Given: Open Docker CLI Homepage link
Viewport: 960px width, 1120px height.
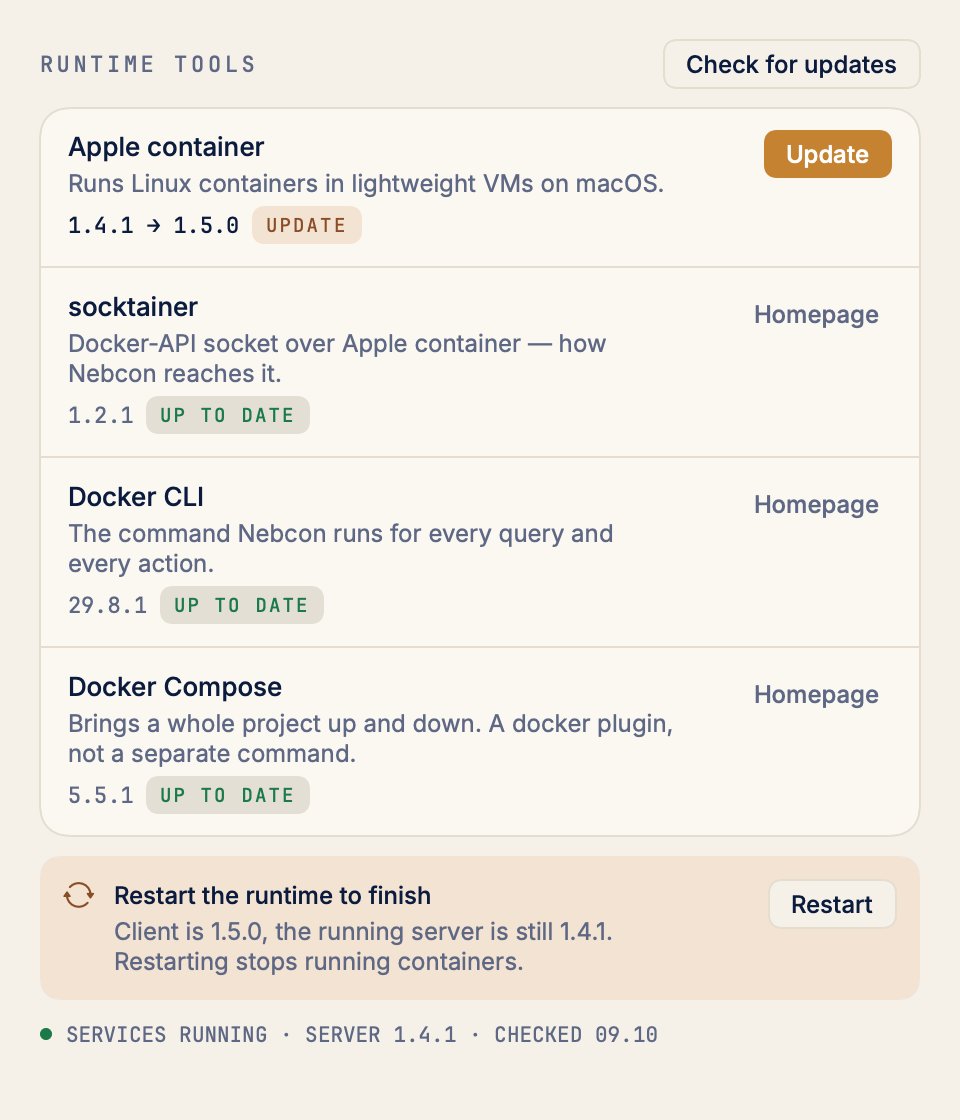Looking at the screenshot, I should click(816, 505).
